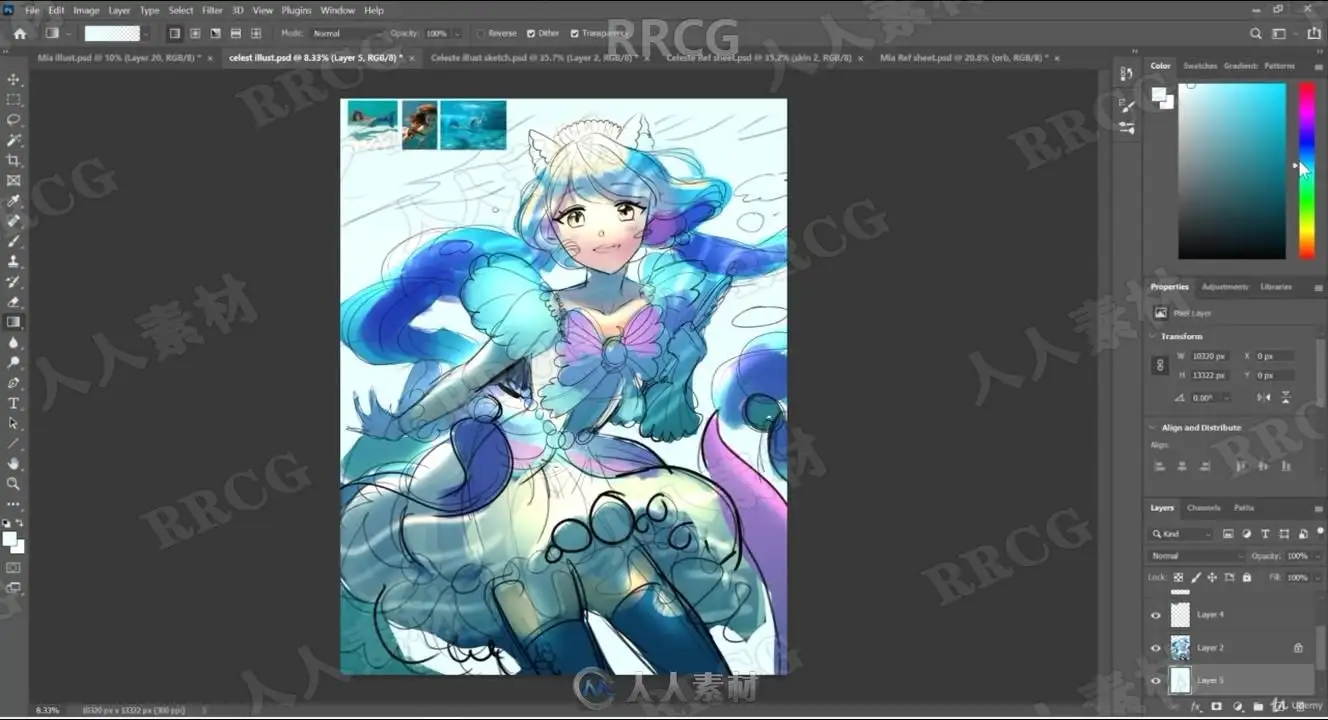The height and width of the screenshot is (720, 1328).
Task: Open the layer blend mode Normal dropdown
Action: click(x=1197, y=556)
